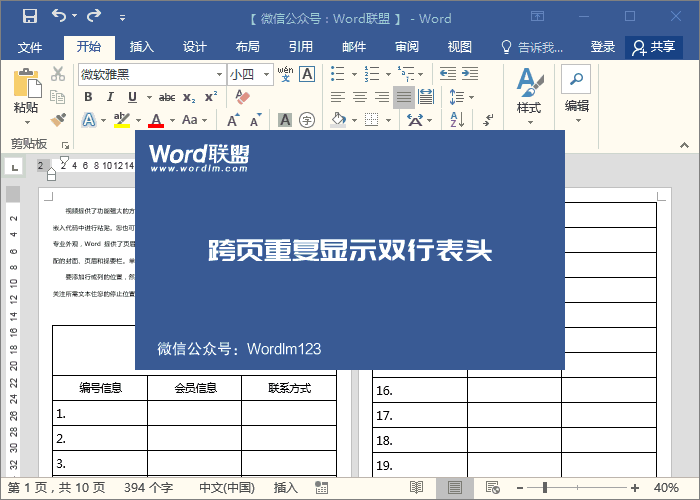Toggle strikethrough abc formatting
This screenshot has height=500, width=700.
coord(167,97)
